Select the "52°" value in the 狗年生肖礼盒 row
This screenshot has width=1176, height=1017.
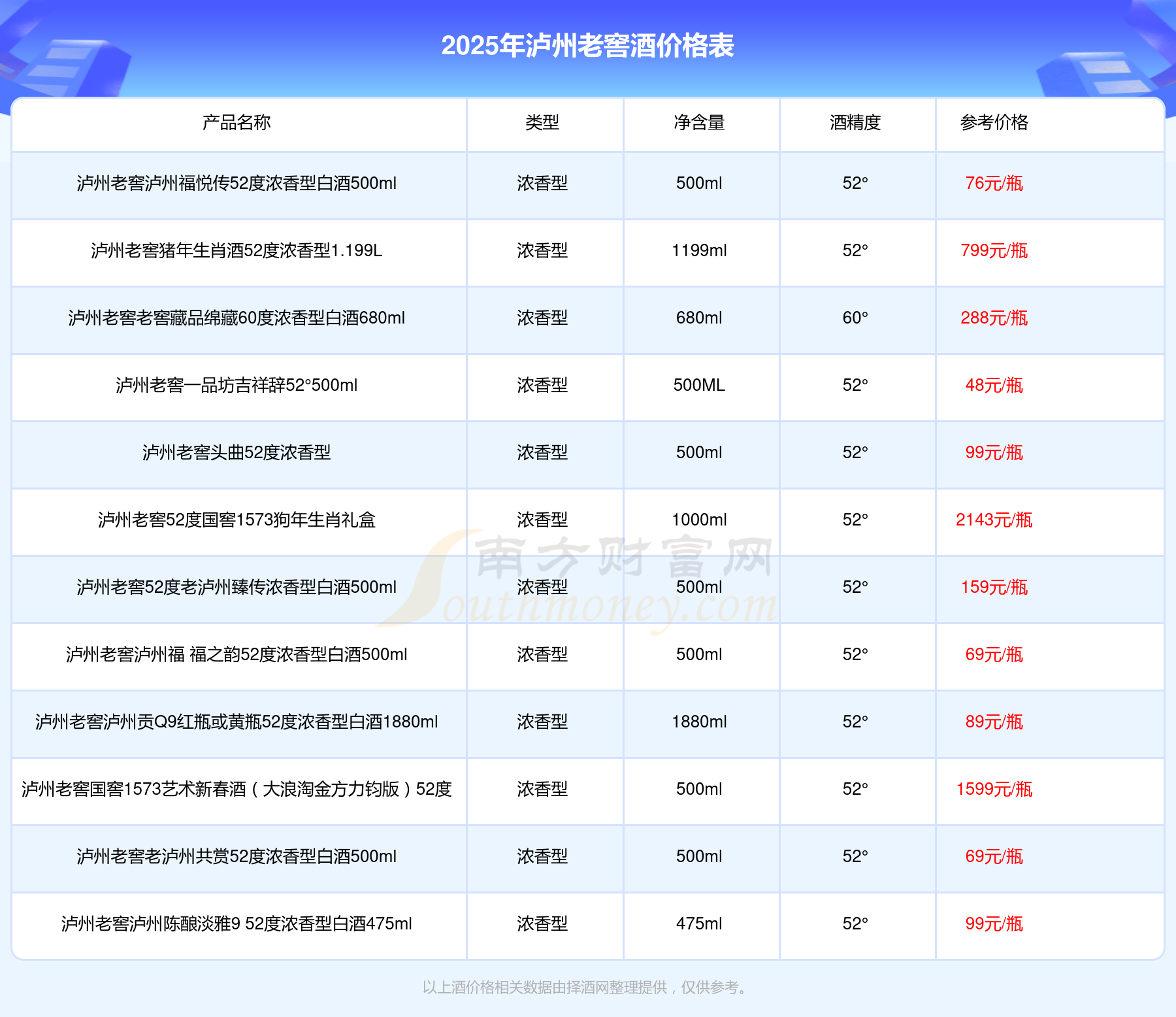pyautogui.click(x=855, y=520)
